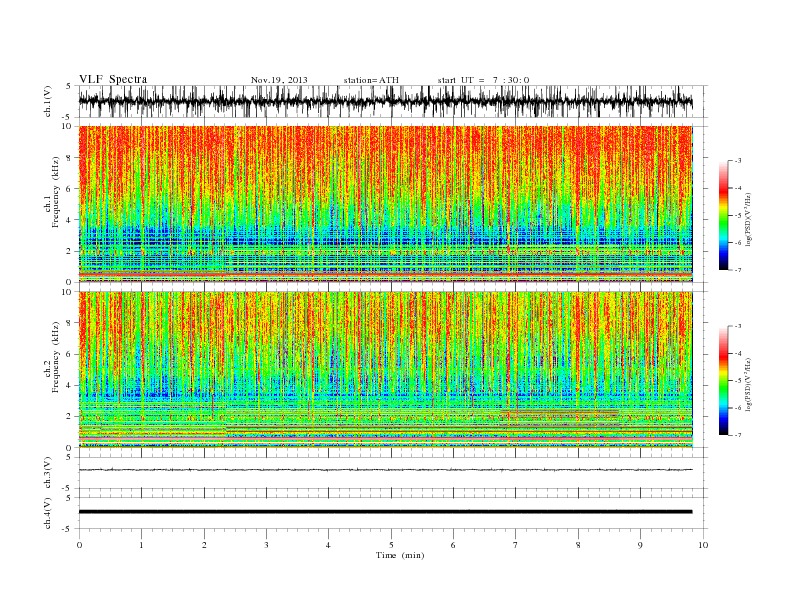Click the "9" tick on the time axis
Image resolution: width=792 pixels, height=612 pixels.
[x=640, y=545]
